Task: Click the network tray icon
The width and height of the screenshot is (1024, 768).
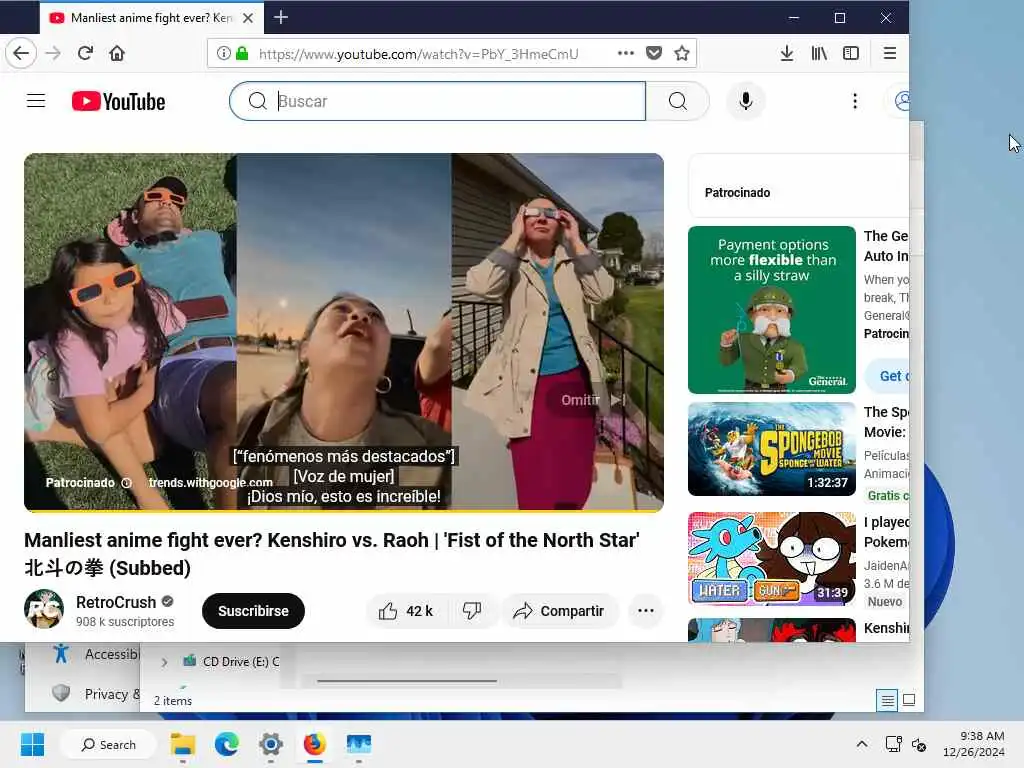Action: pyautogui.click(x=893, y=744)
